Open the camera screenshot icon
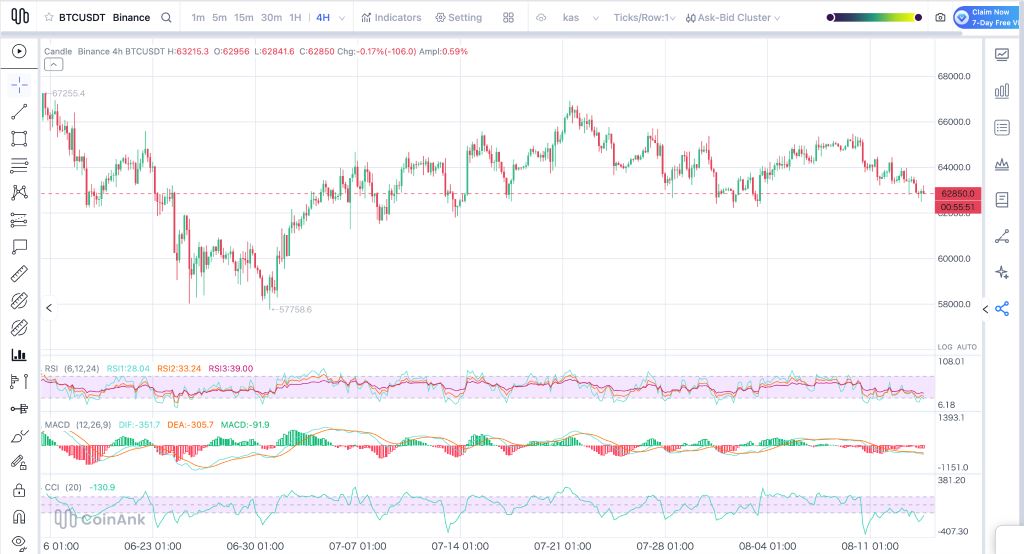 pyautogui.click(x=940, y=18)
